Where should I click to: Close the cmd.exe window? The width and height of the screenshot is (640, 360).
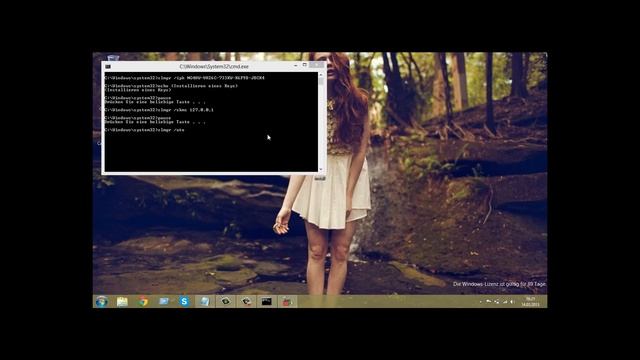[x=317, y=65]
